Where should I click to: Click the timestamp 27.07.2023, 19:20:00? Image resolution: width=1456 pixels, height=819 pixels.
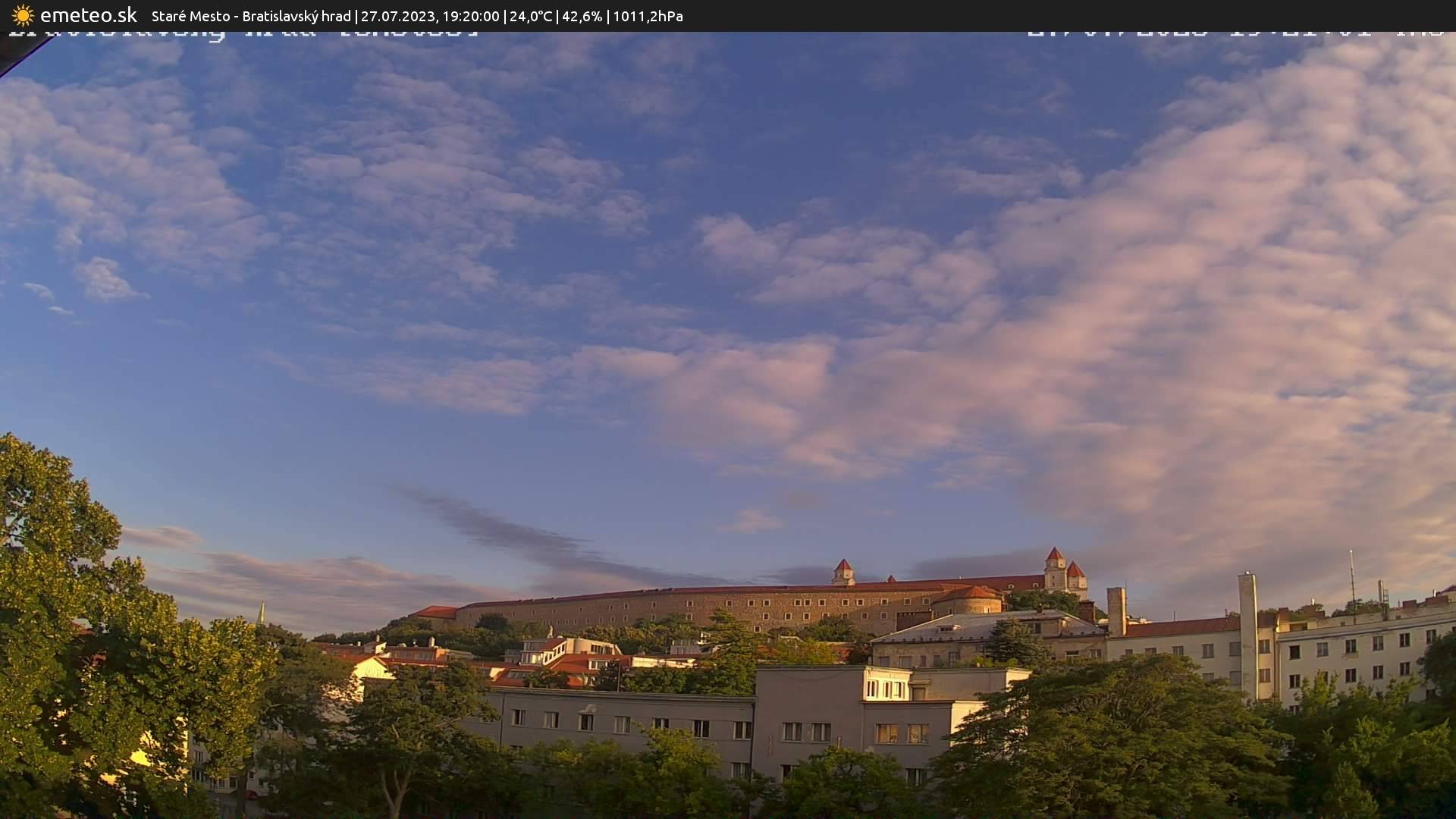[431, 15]
